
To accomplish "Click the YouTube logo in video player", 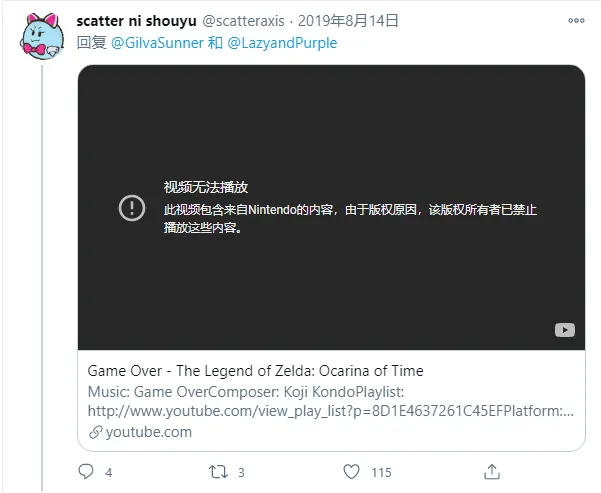I will pyautogui.click(x=565, y=330).
